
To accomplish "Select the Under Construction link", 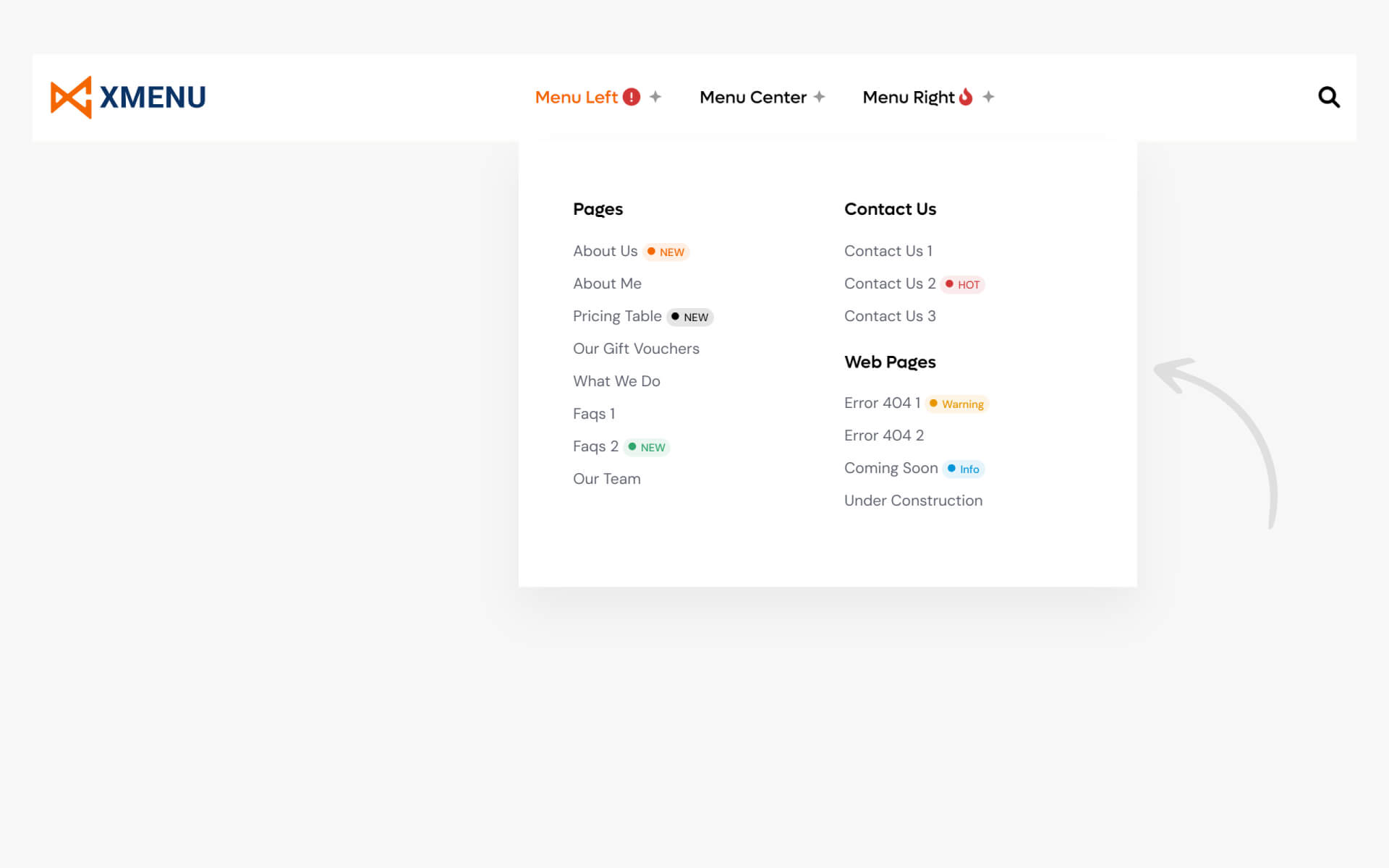I will point(913,501).
